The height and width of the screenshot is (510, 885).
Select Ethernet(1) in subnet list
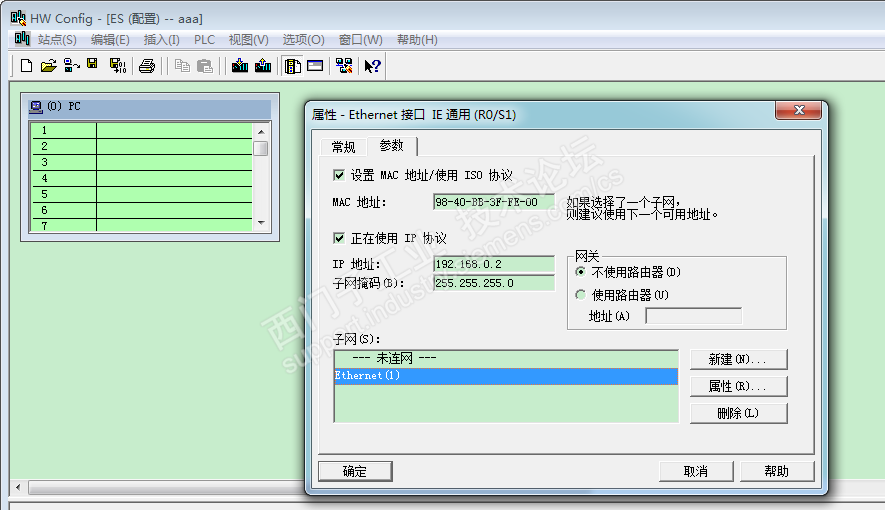[506, 376]
